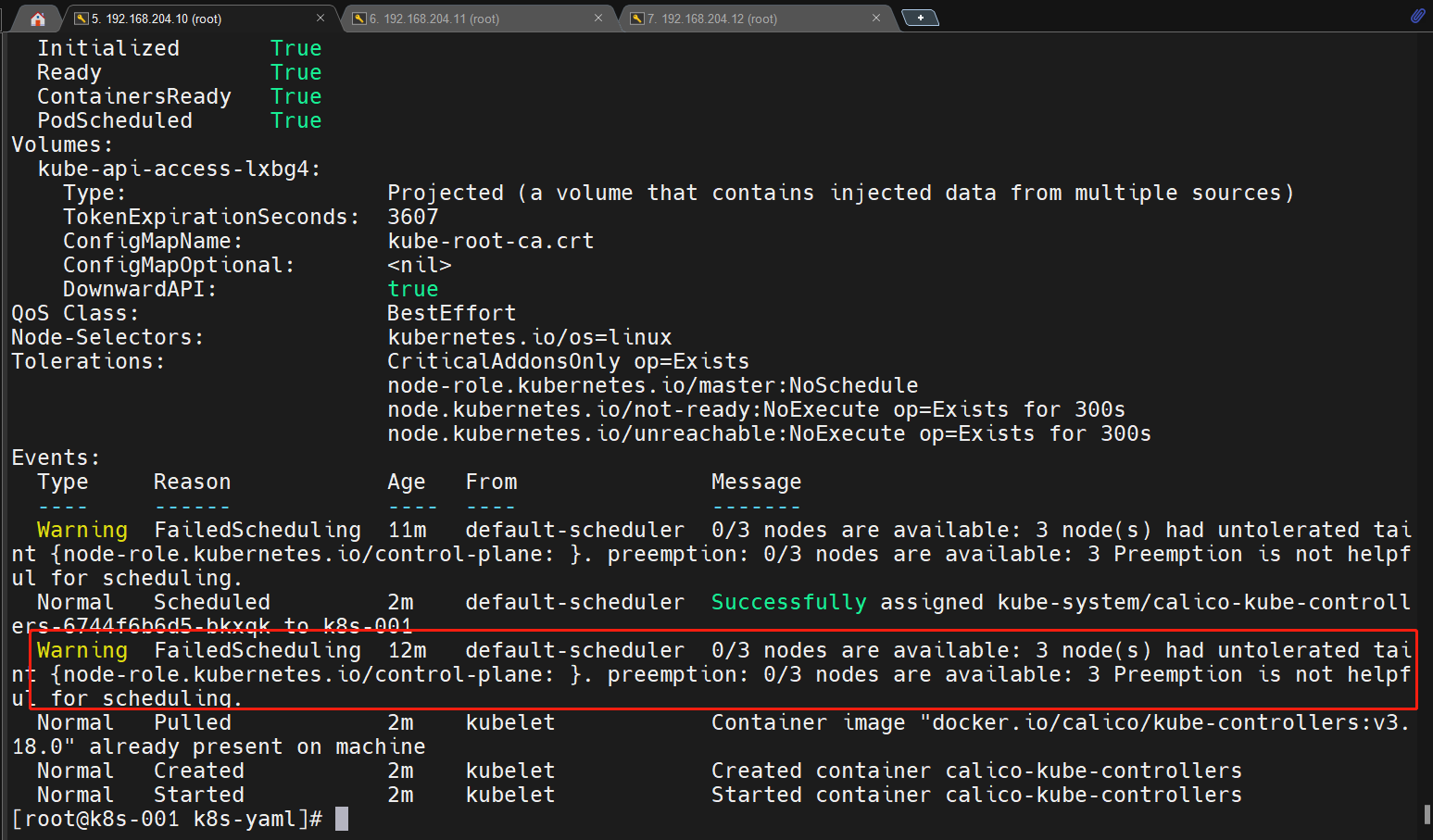Click the 'CriticalAddonsOnly op=Exists' toleration
This screenshot has height=840, width=1433.
tap(569, 361)
